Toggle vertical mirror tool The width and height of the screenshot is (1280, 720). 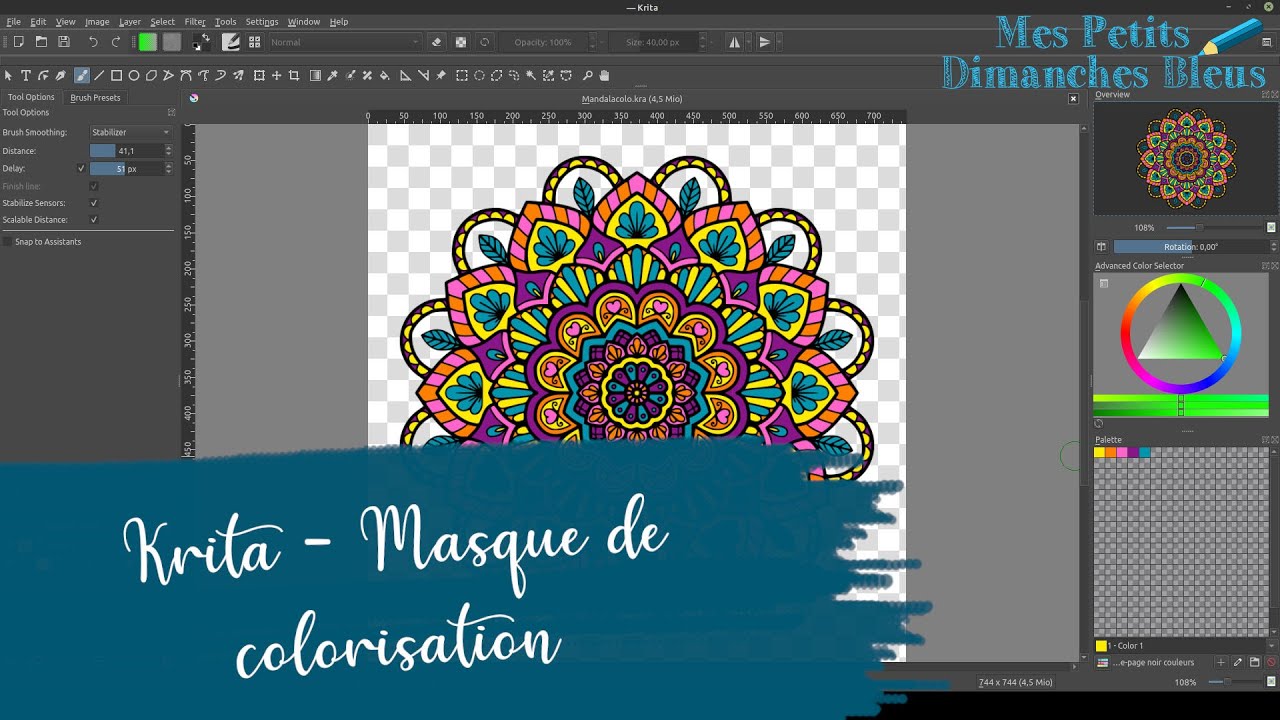(765, 42)
